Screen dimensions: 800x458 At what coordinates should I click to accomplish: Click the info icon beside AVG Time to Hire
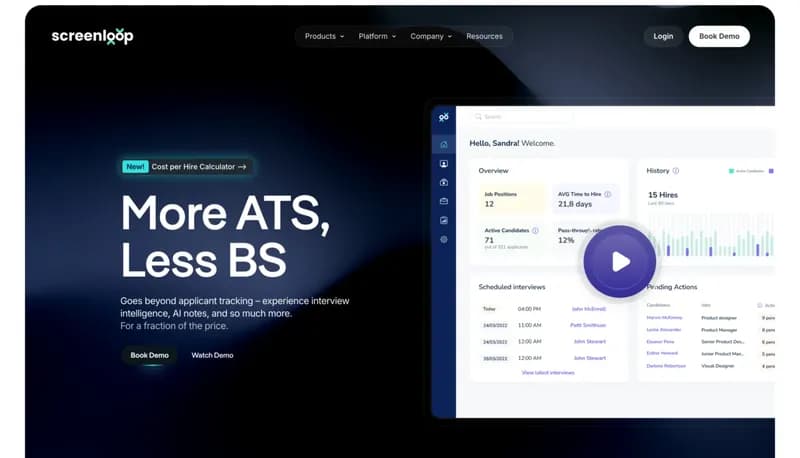point(608,194)
